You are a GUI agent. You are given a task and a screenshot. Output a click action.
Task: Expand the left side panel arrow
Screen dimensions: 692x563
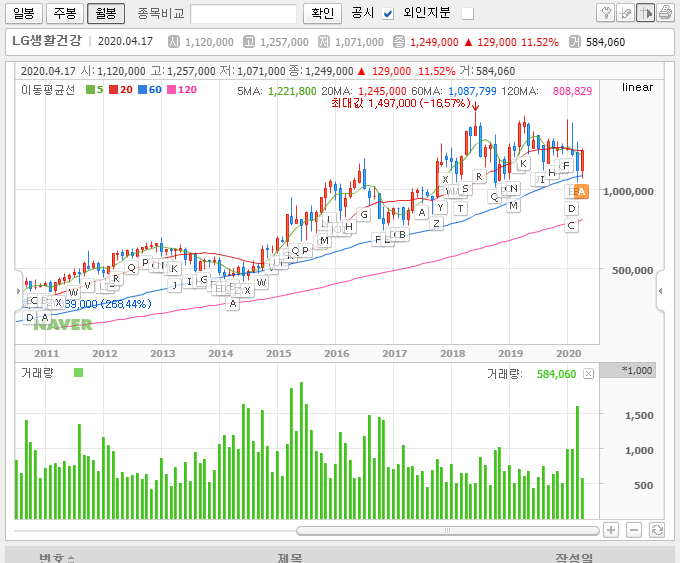click(x=18, y=291)
